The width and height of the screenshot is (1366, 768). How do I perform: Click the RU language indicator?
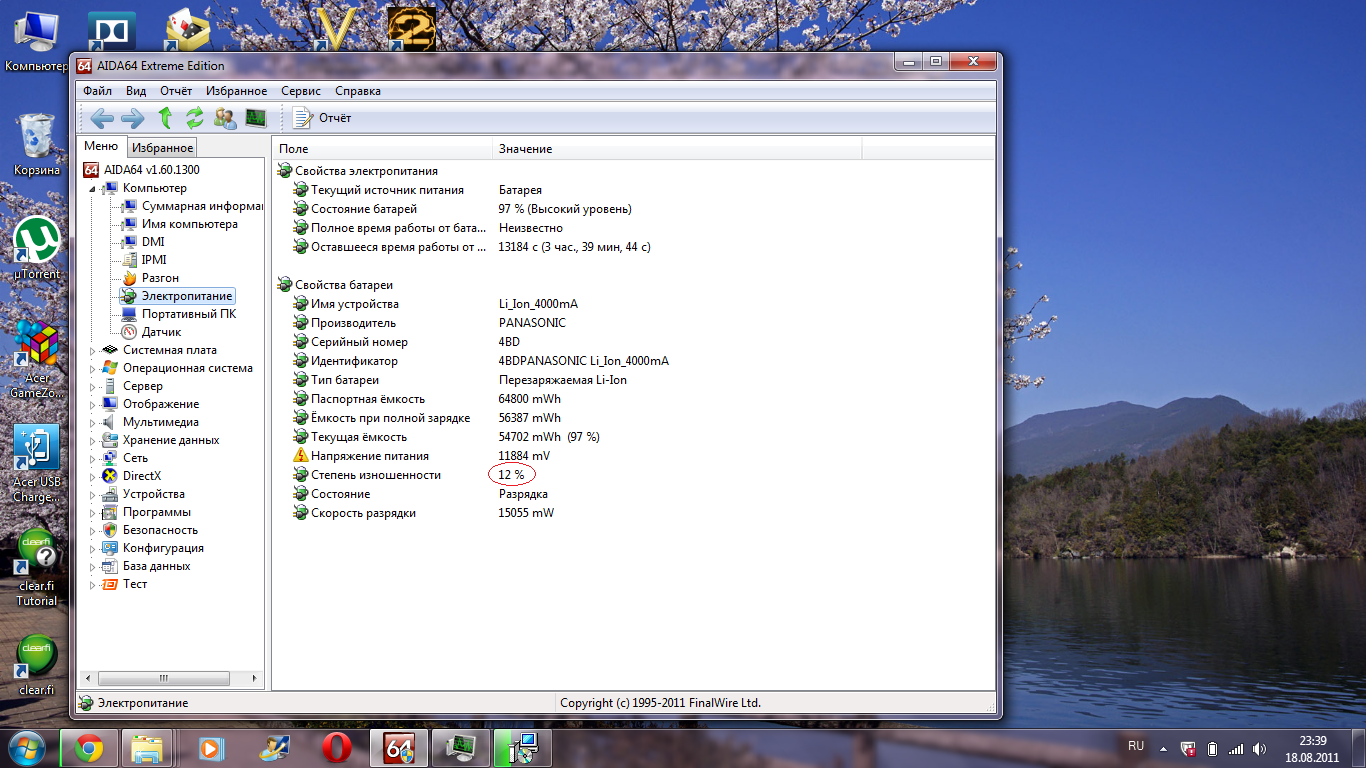point(1136,746)
